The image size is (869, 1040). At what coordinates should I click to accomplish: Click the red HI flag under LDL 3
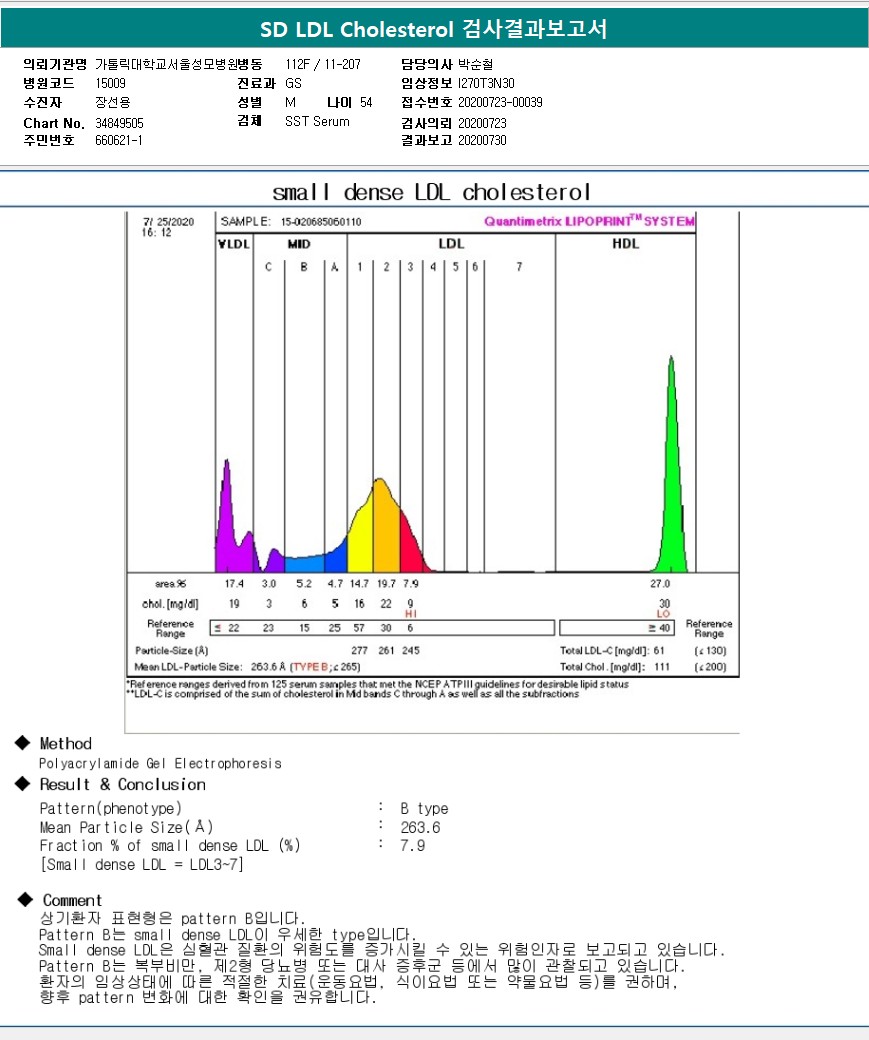pos(409,613)
